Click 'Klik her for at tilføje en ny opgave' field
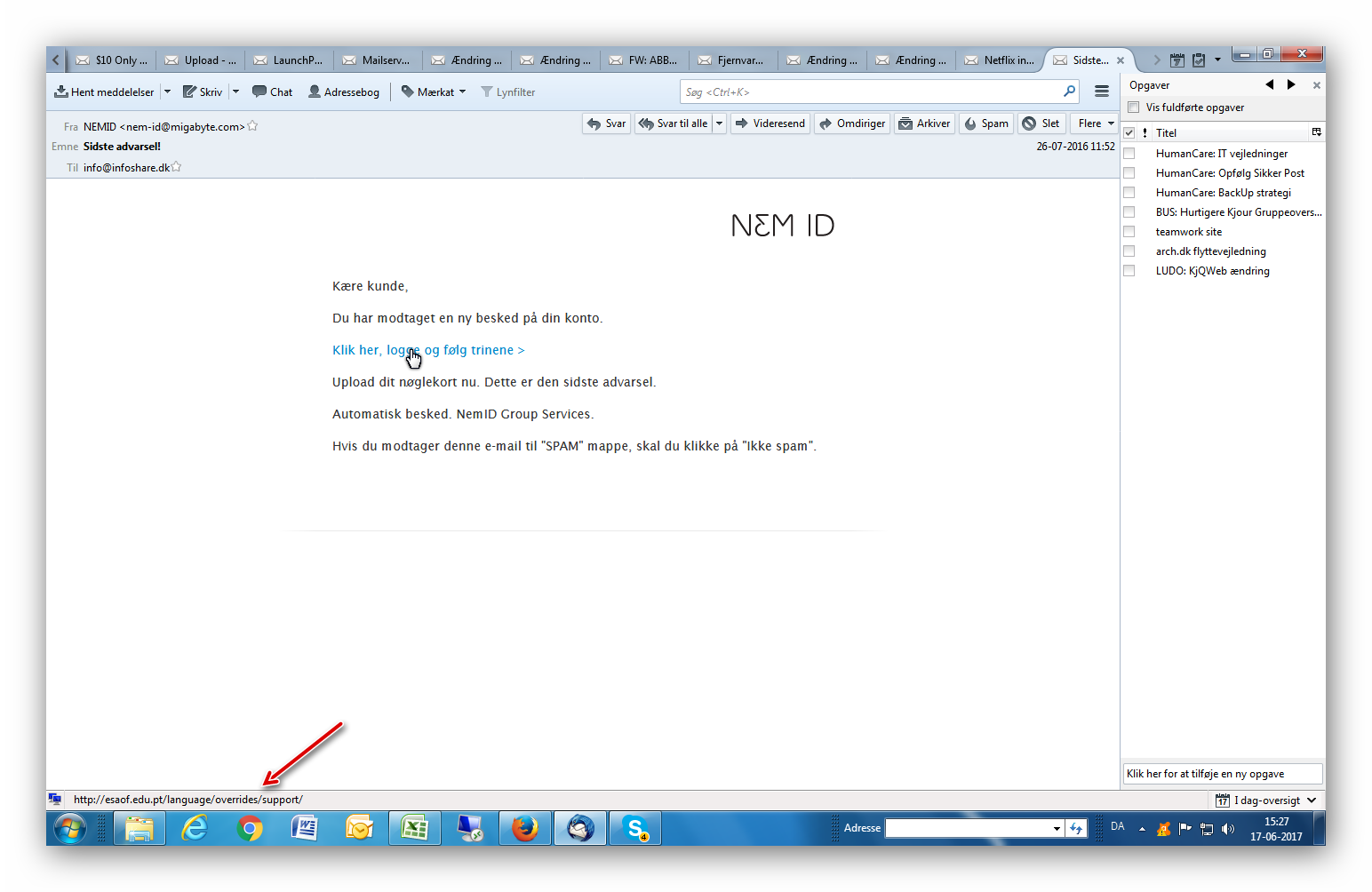The height and width of the screenshot is (892, 1372). point(1223,774)
